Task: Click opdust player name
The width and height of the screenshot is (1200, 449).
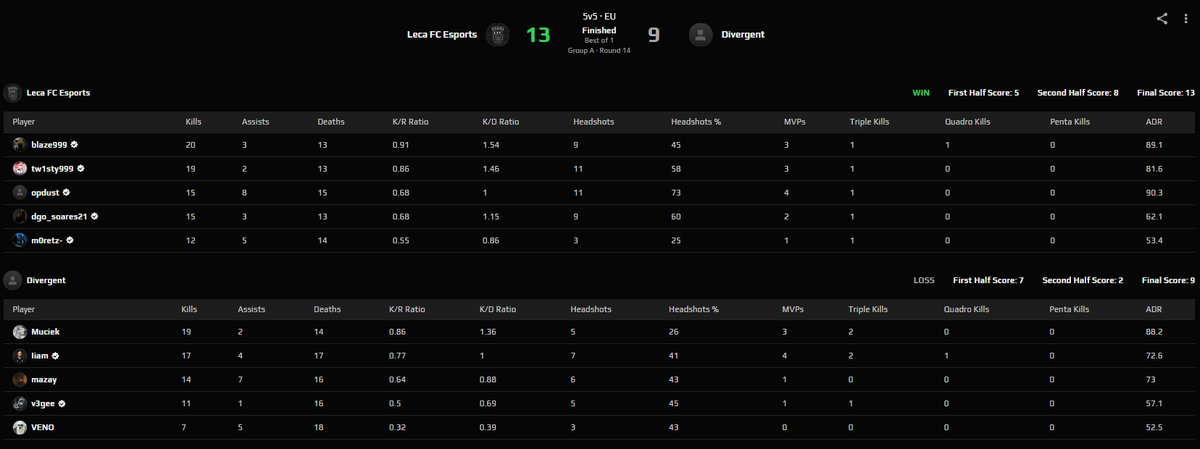Action: [44, 192]
